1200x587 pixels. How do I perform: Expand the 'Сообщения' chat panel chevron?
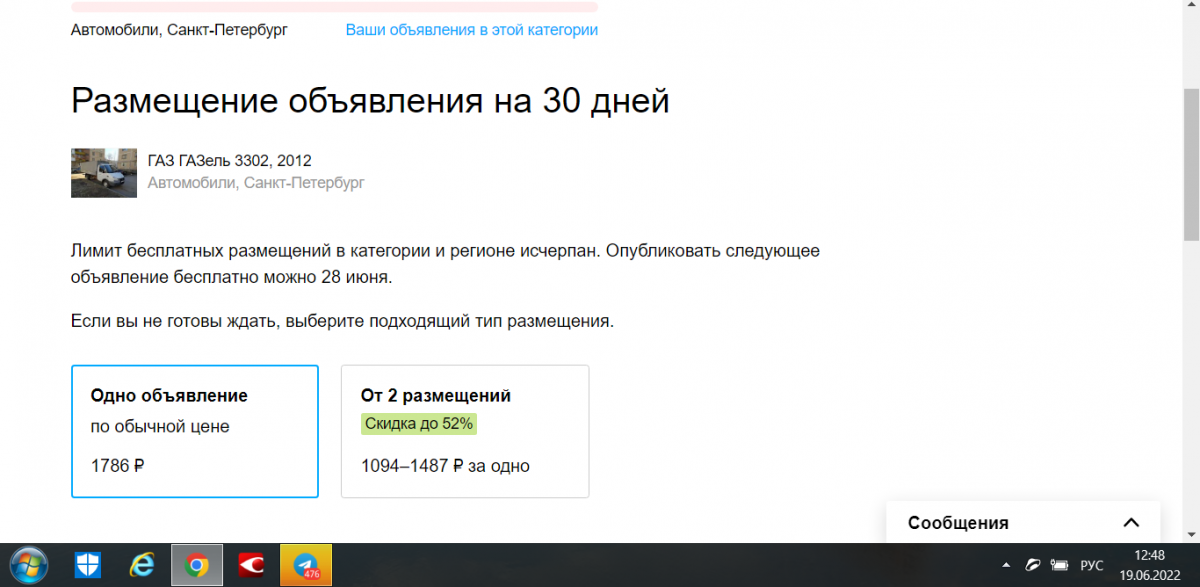pyautogui.click(x=1131, y=523)
